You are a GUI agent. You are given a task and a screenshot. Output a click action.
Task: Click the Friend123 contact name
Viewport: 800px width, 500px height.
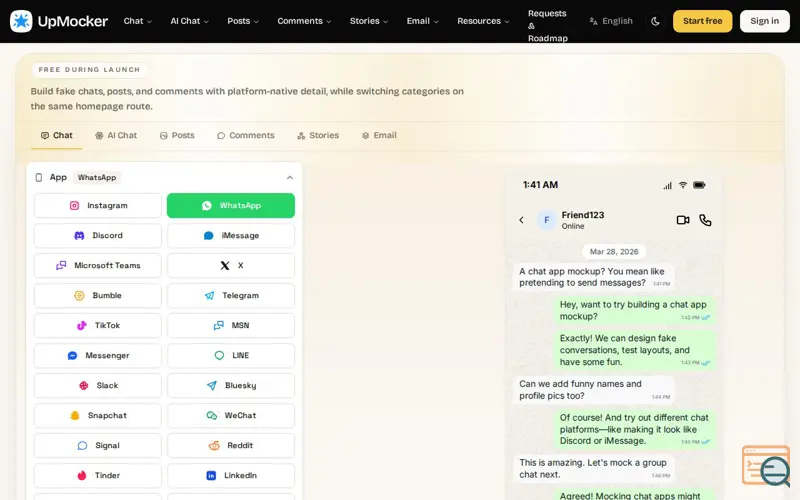(583, 215)
